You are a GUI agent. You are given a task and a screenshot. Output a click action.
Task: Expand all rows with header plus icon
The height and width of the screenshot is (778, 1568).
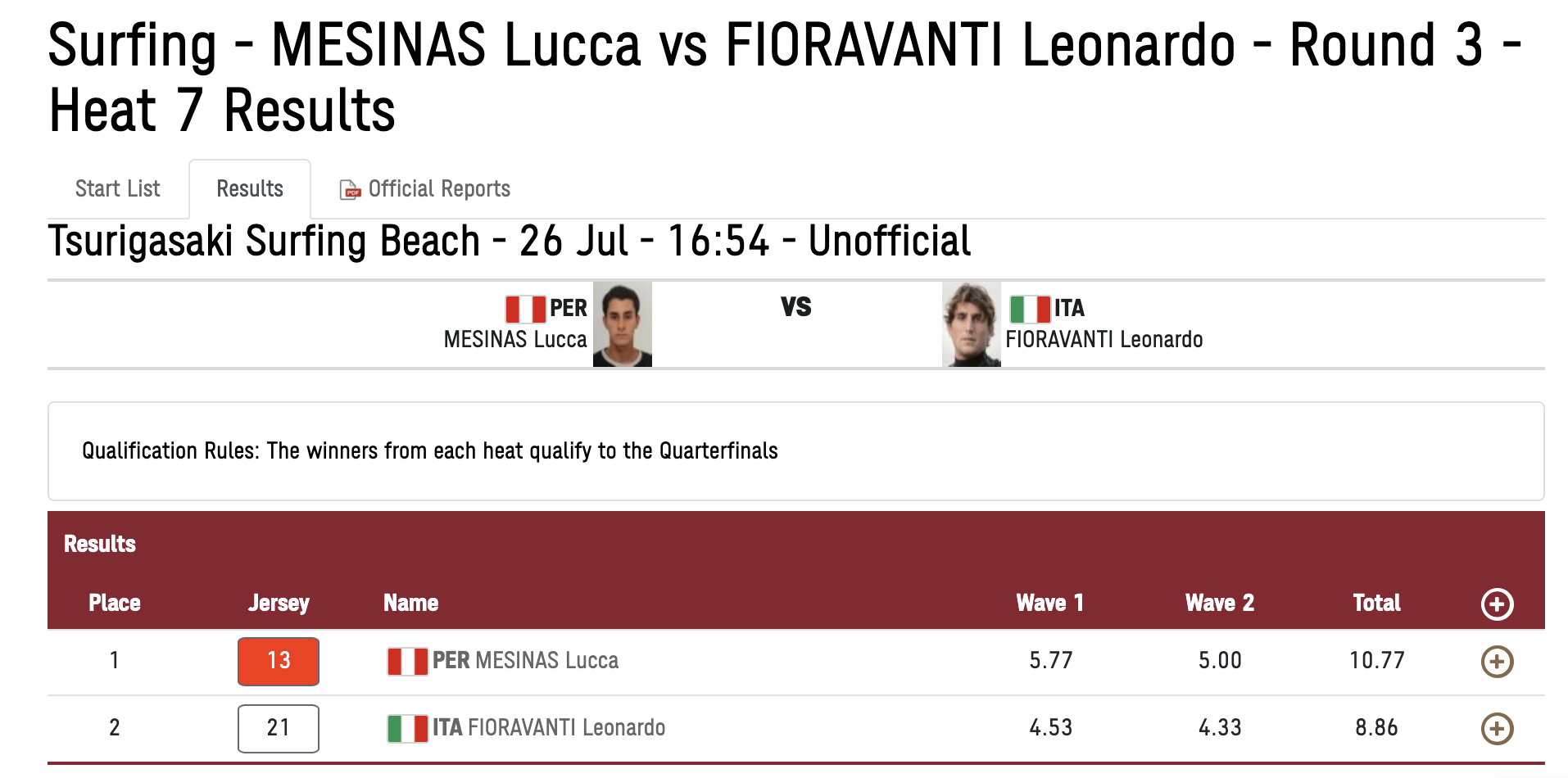(1497, 604)
